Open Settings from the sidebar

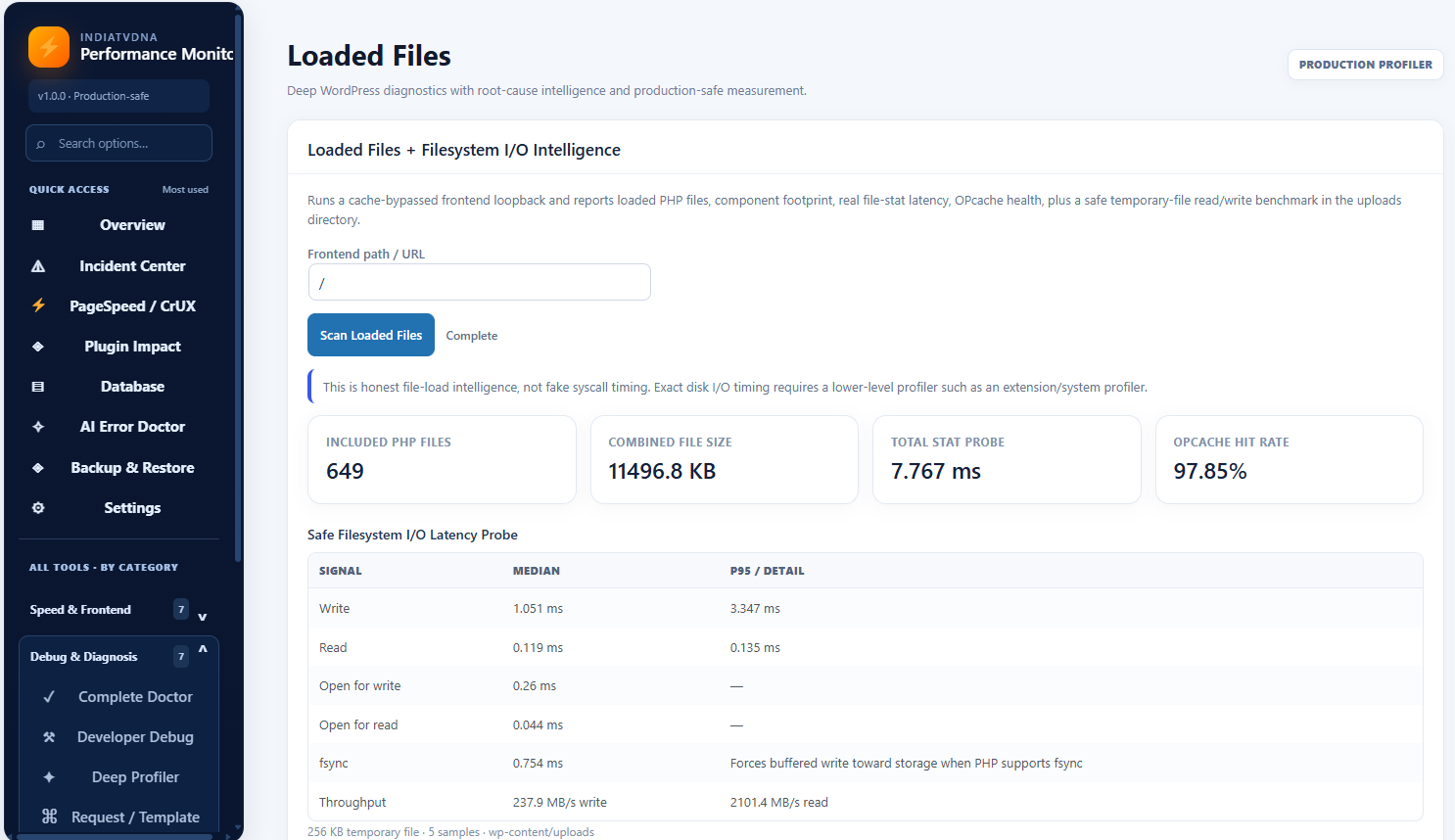click(118, 508)
